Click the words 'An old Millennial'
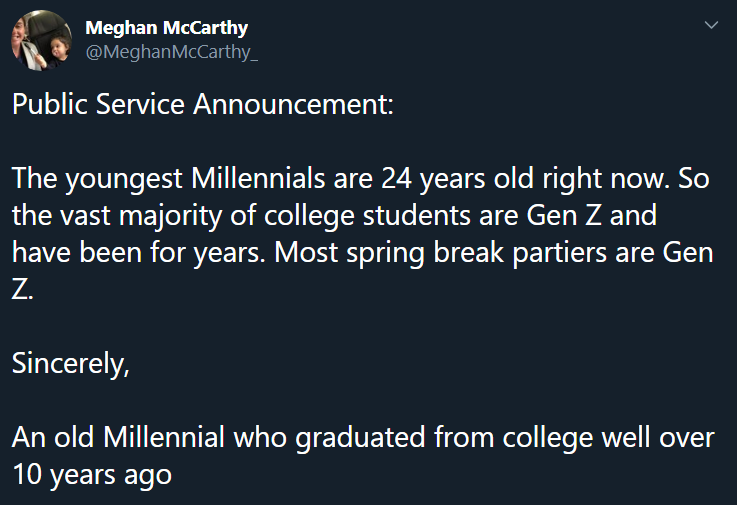This screenshot has width=737, height=505. [x=118, y=437]
